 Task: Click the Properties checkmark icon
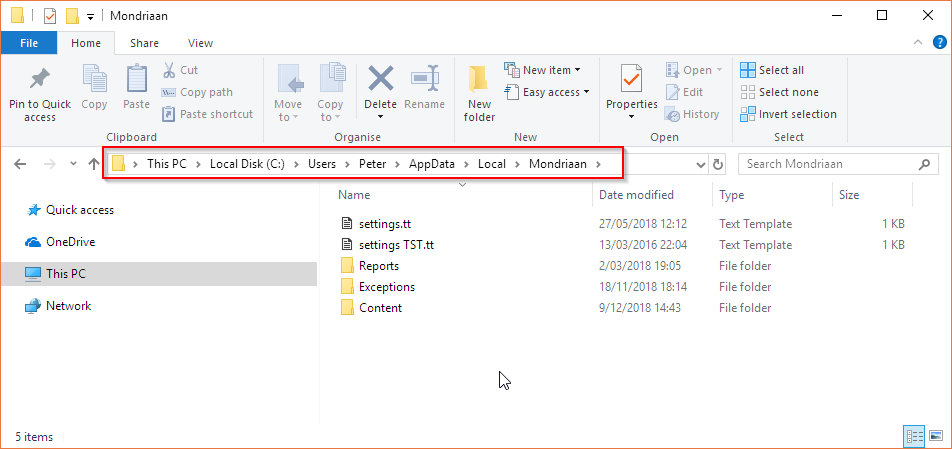coord(631,79)
